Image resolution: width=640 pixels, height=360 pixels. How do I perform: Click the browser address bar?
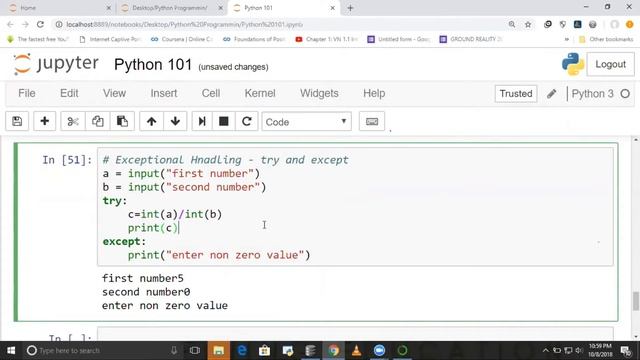pyautogui.click(x=282, y=24)
